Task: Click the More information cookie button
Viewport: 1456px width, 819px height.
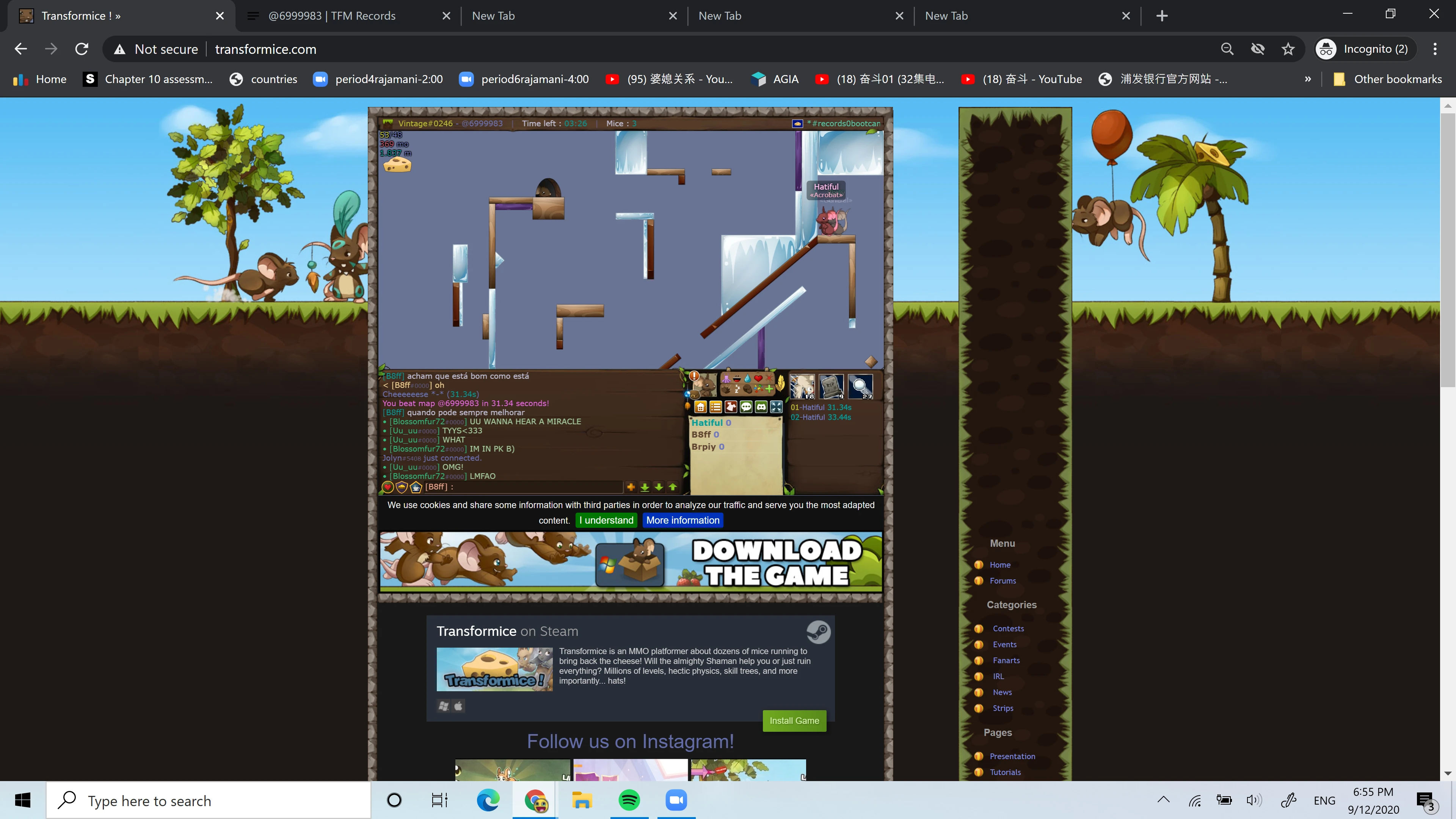Action: (683, 521)
